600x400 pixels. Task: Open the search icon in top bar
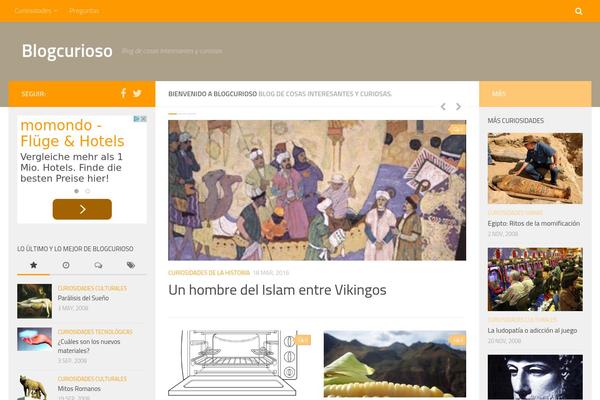click(579, 11)
